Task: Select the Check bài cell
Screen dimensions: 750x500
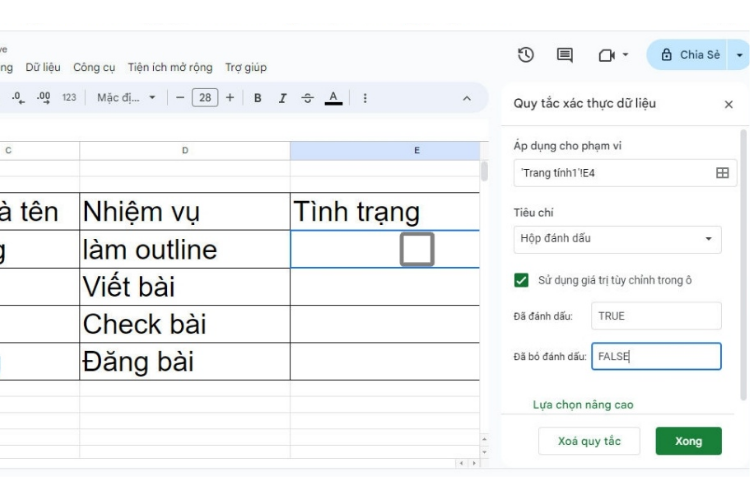Action: point(185,324)
